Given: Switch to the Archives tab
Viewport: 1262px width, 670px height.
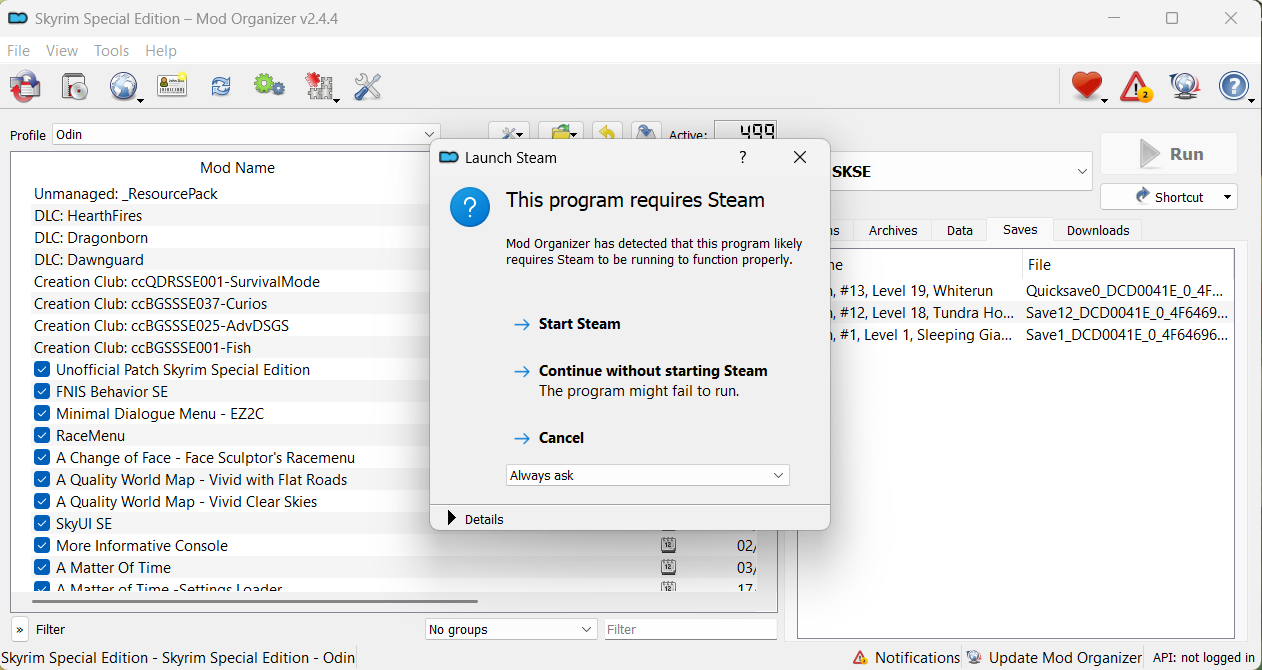Looking at the screenshot, I should pos(893,230).
